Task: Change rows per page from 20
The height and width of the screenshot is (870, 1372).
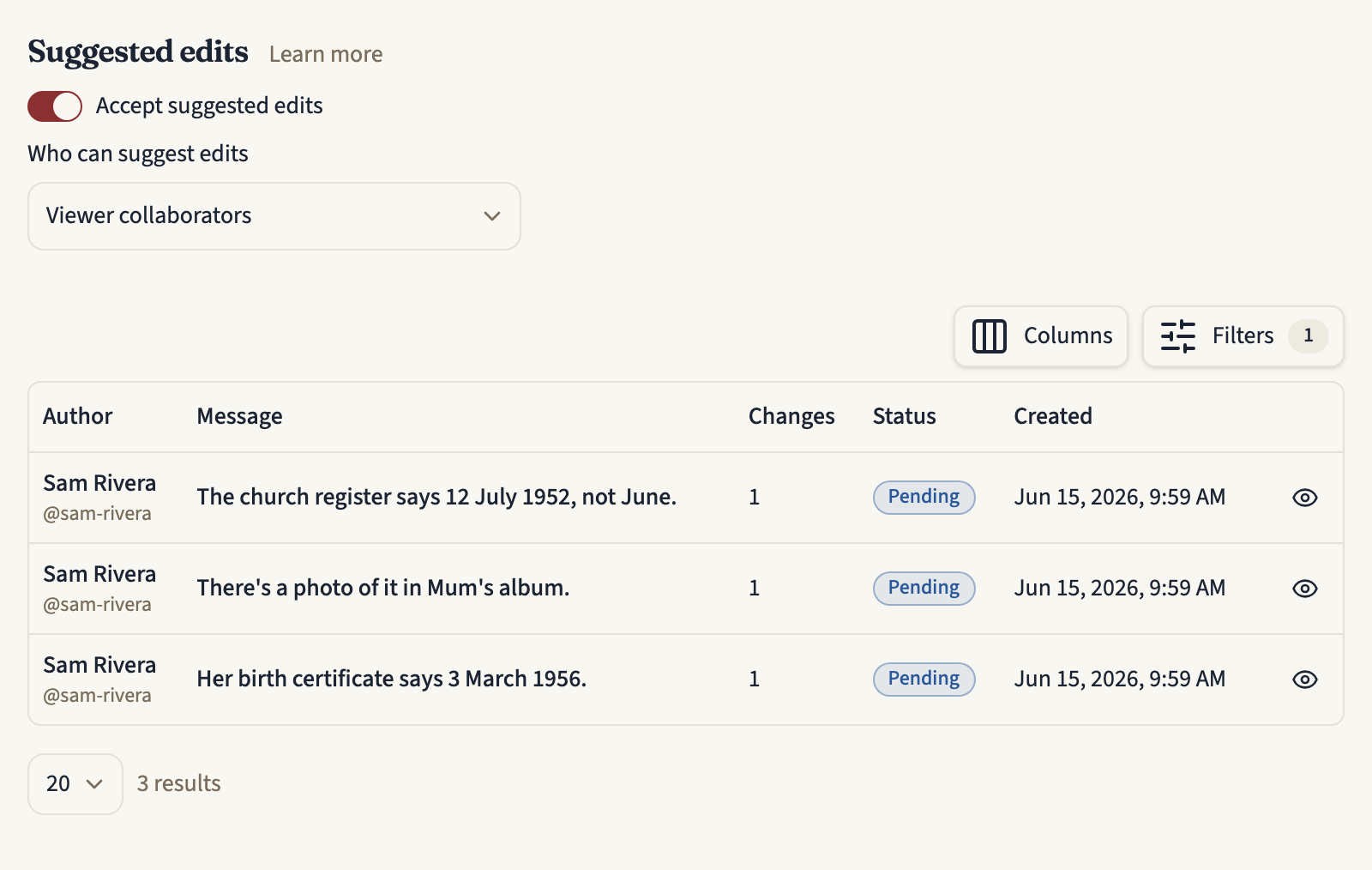Action: (75, 784)
